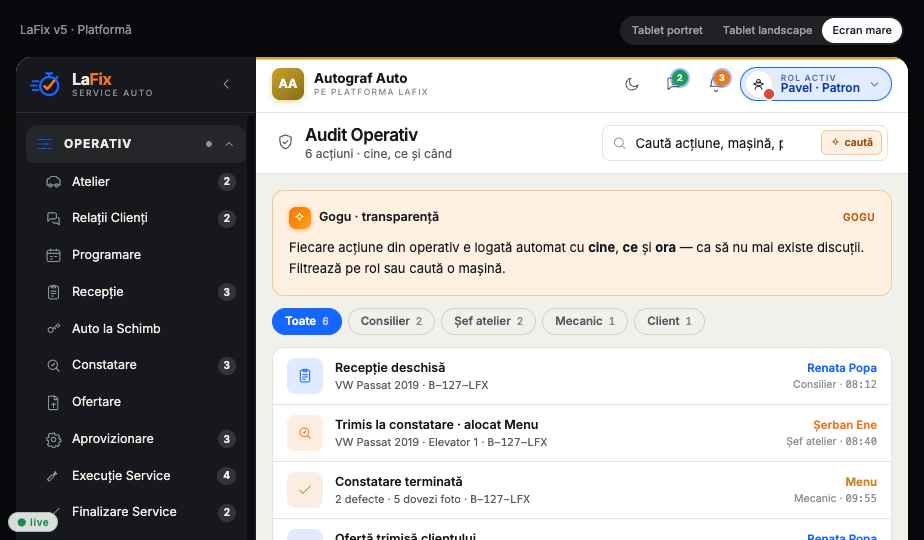Viewport: 924px width, 540px height.
Task: Click the Recepție count badge 3
Action: (x=226, y=292)
